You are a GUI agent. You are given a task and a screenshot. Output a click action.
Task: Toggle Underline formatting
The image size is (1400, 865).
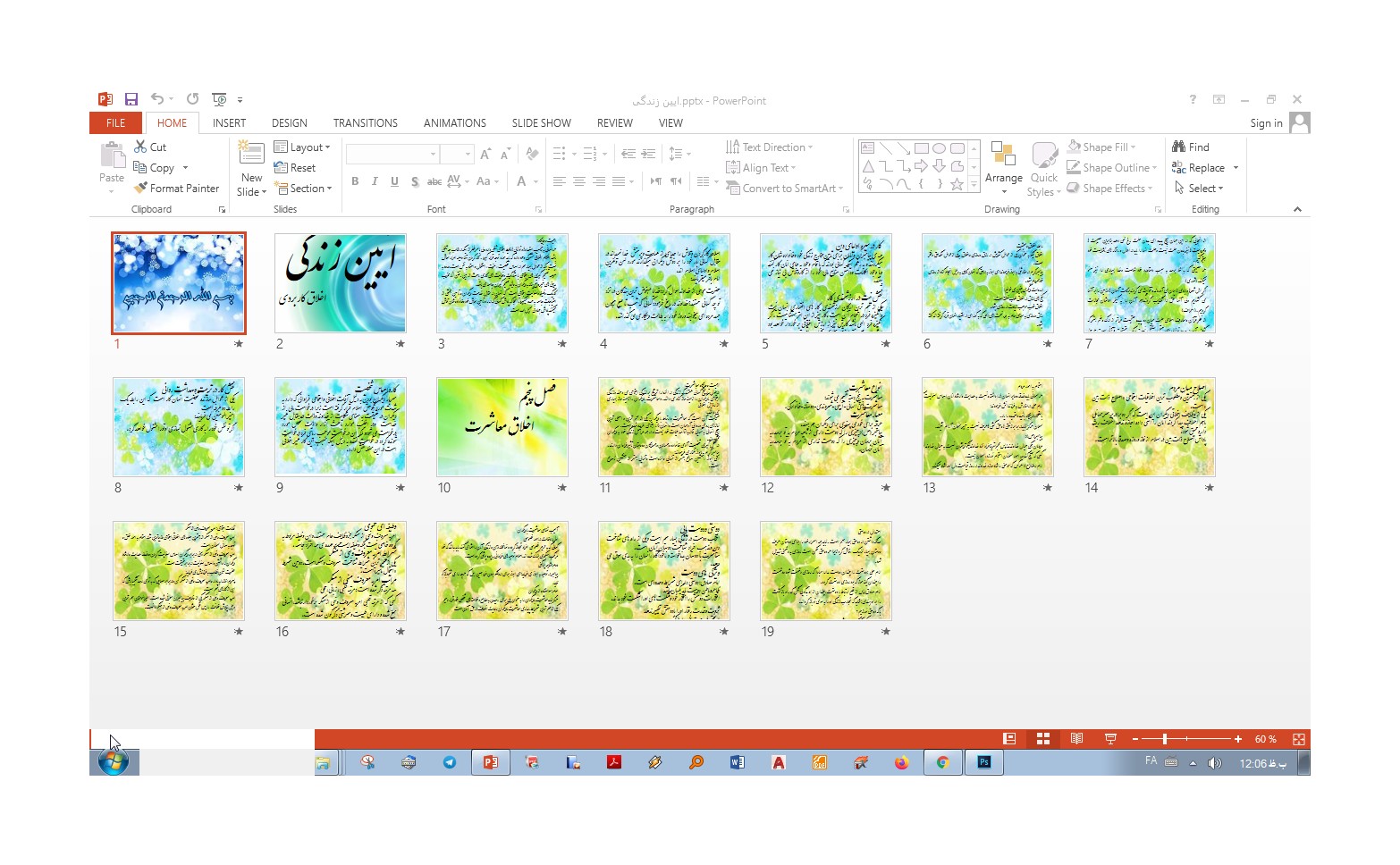[x=394, y=181]
